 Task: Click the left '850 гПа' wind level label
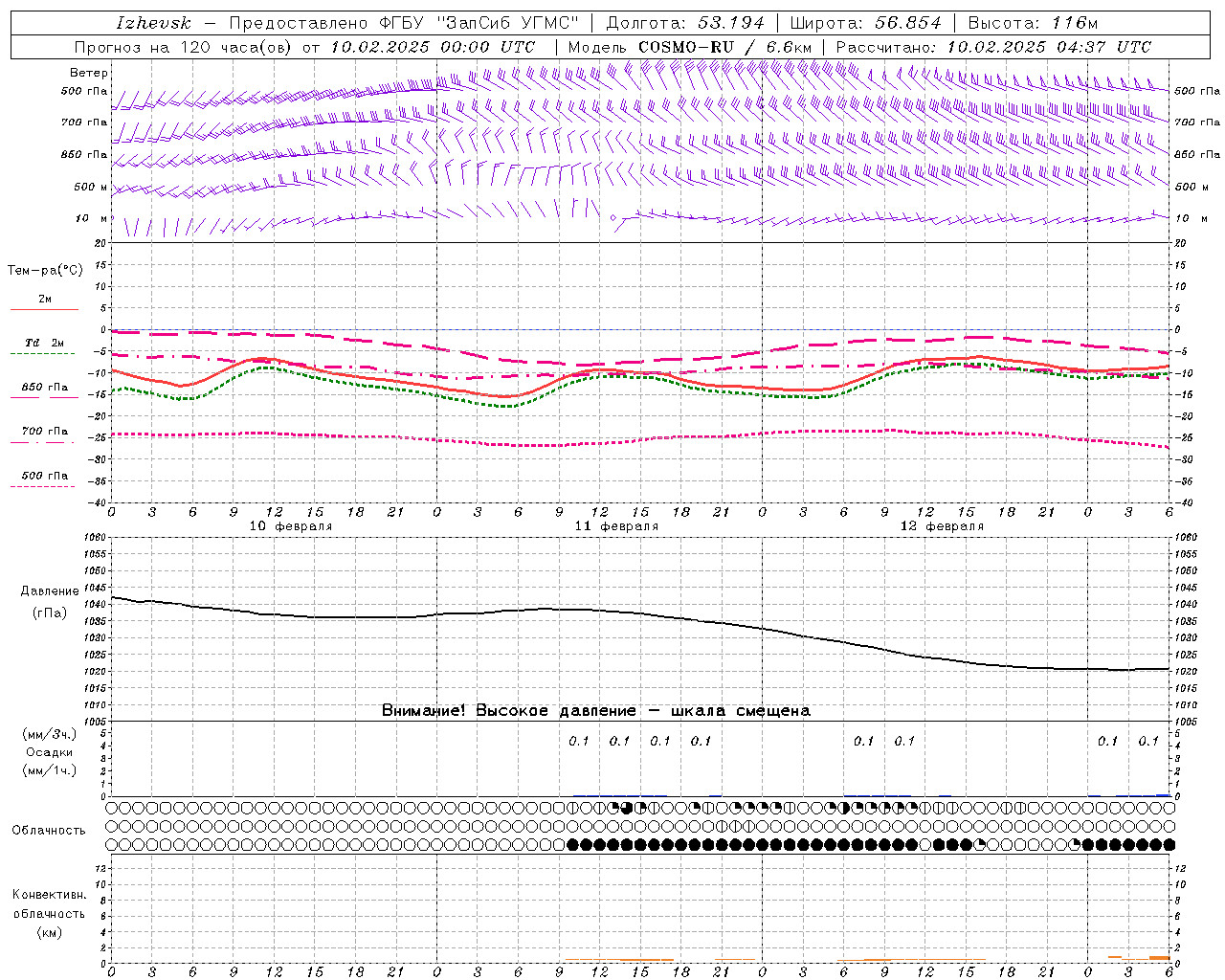[84, 154]
